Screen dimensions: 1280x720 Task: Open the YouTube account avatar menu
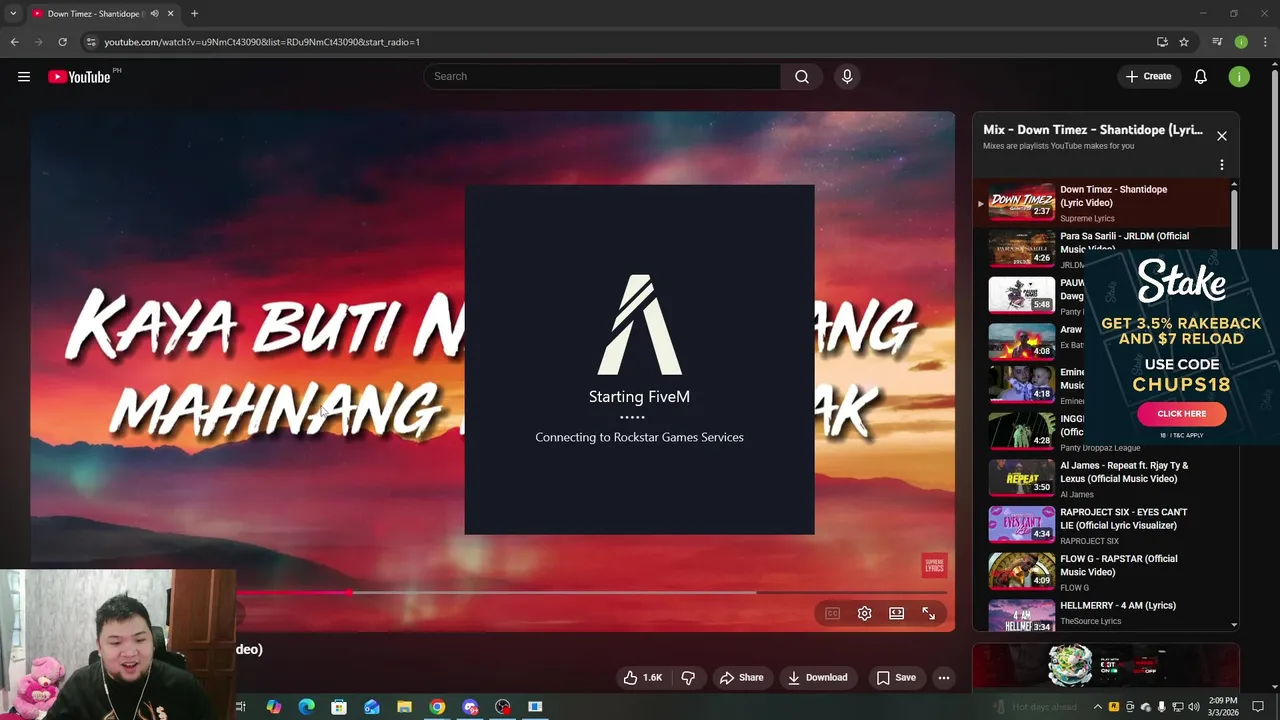tap(1239, 77)
